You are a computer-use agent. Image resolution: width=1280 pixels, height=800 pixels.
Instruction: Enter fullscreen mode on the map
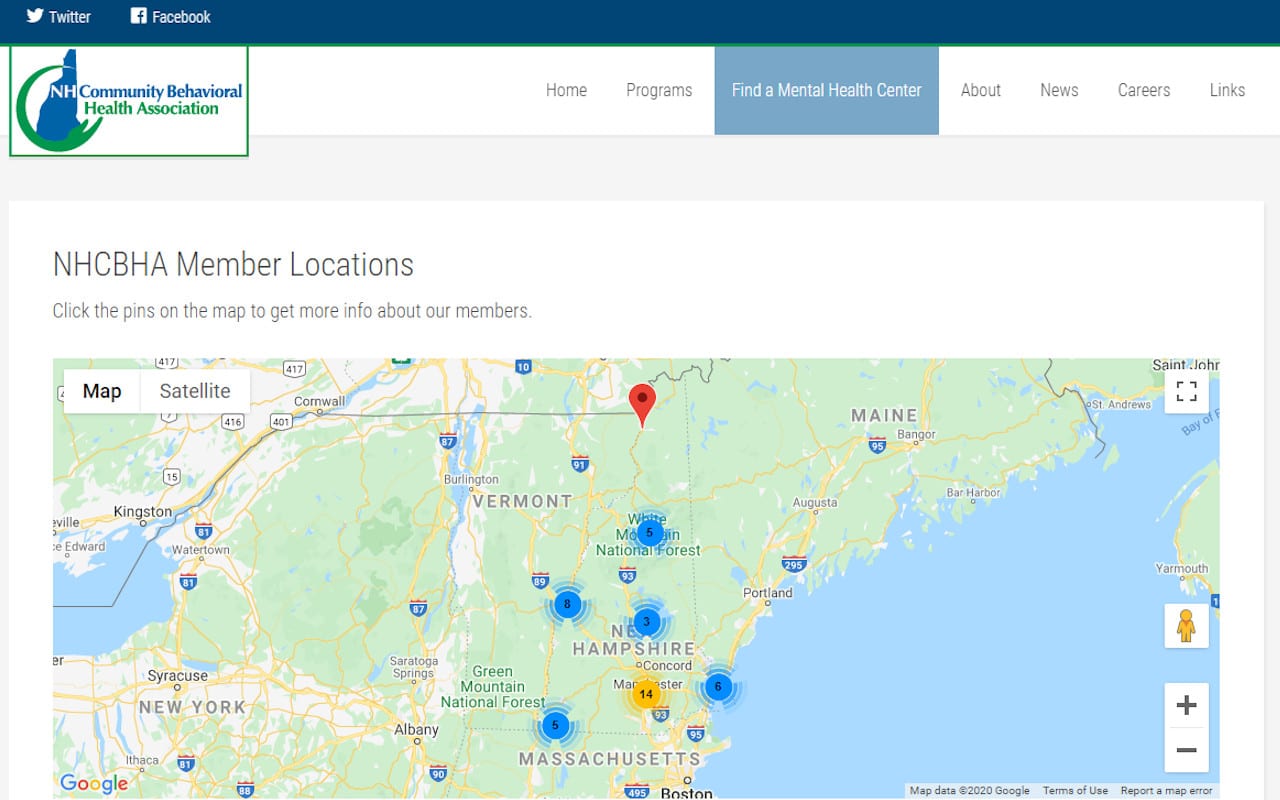coord(1186,391)
